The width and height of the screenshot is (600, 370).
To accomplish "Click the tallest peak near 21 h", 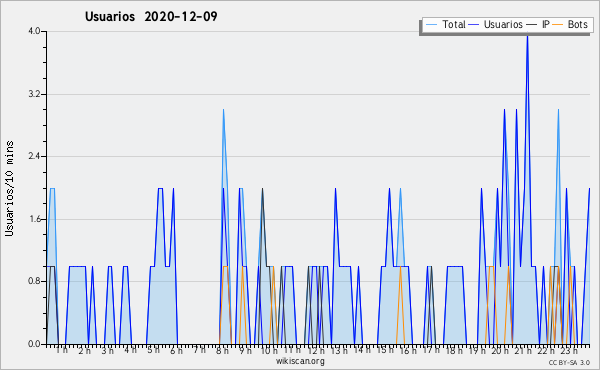I will [x=528, y=36].
